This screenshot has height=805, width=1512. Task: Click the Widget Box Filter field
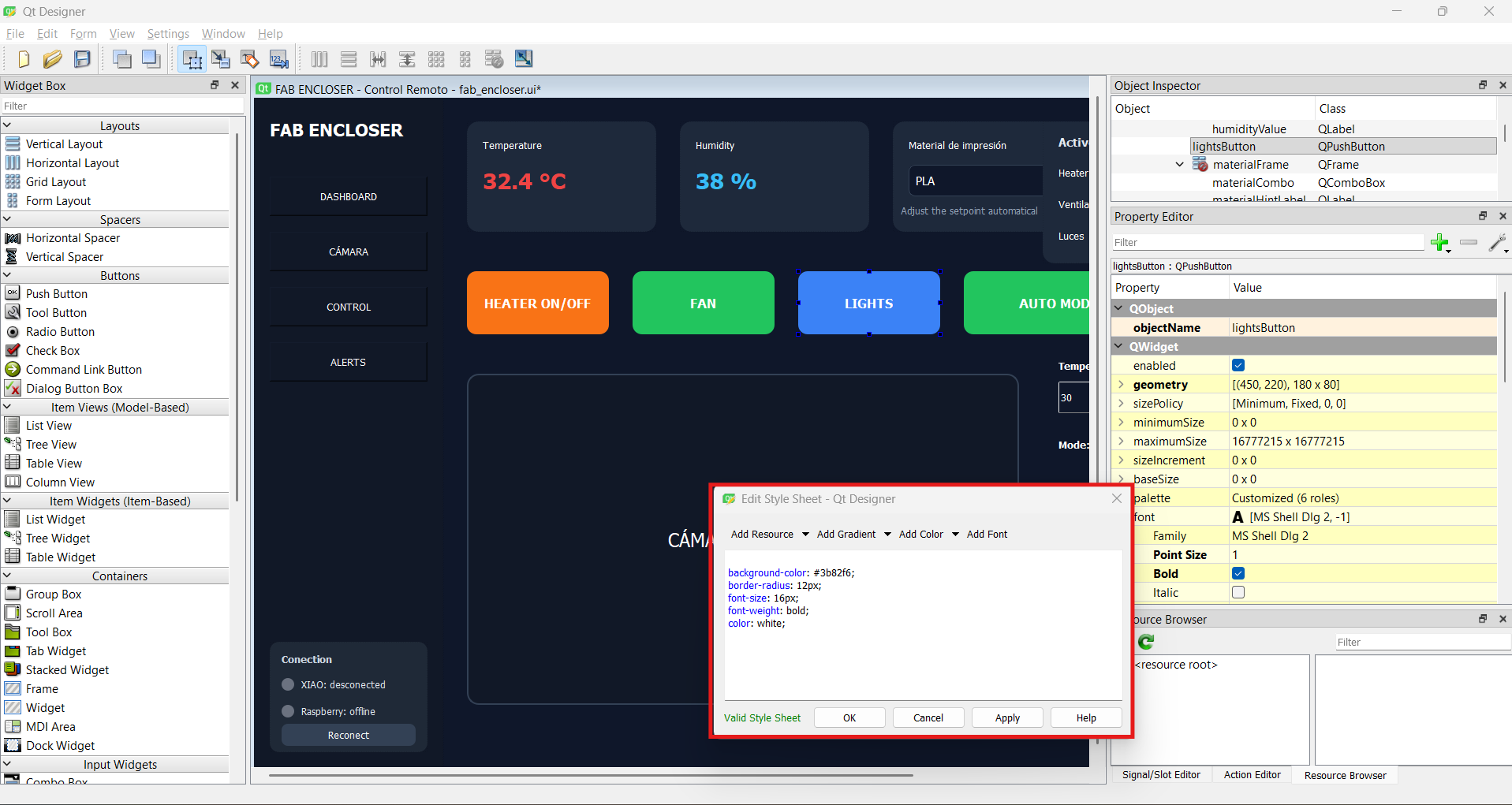pos(122,106)
